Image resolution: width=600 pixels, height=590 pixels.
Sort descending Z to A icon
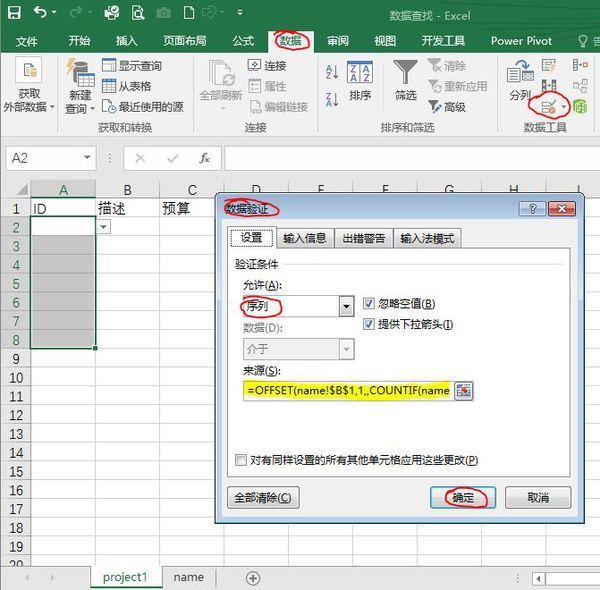coord(332,99)
